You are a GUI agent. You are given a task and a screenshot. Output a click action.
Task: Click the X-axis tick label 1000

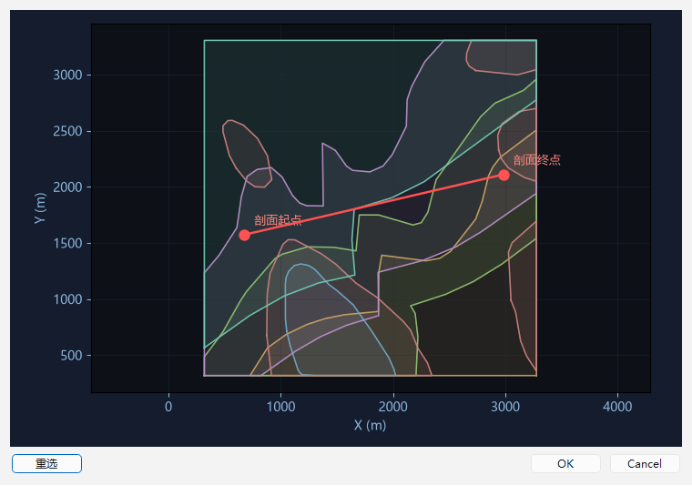(281, 406)
